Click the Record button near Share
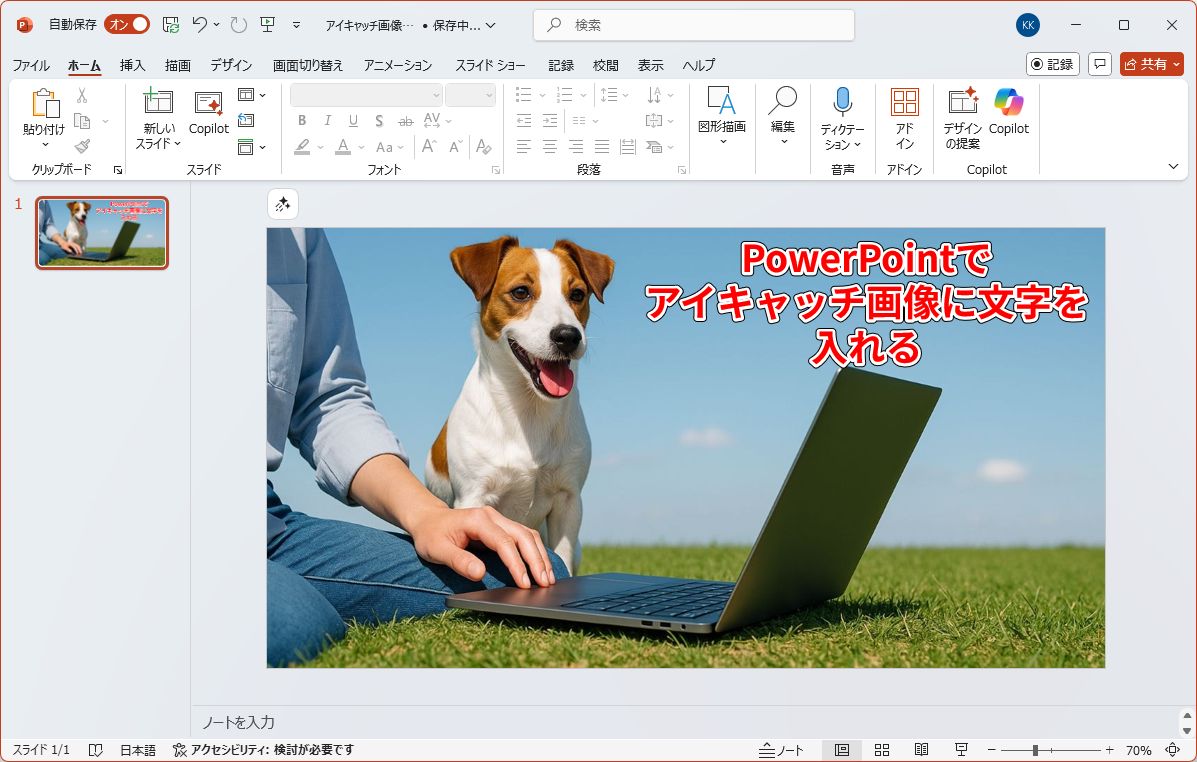Screen dimensions: 1197x762 tap(1052, 64)
